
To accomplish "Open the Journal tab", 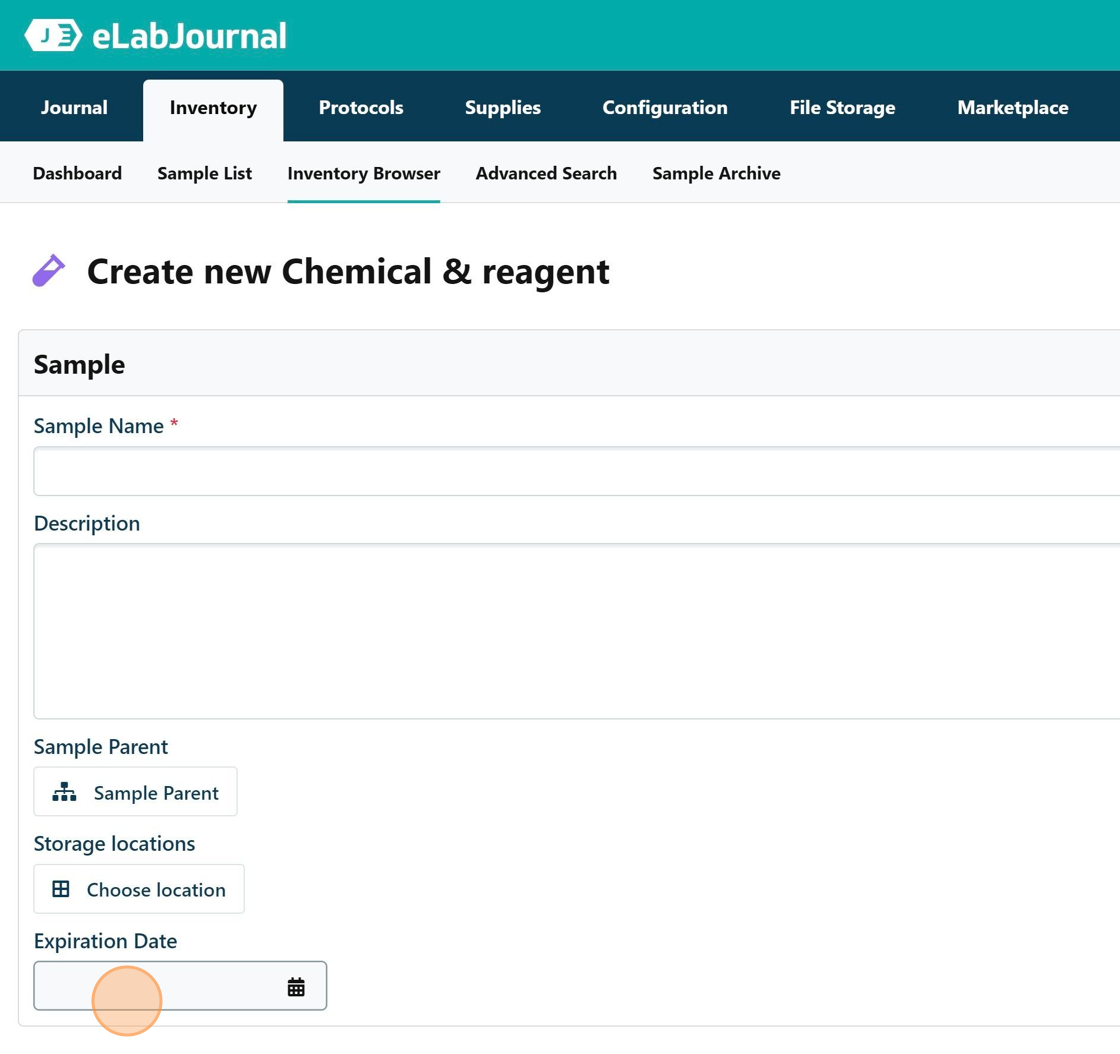I will click(x=74, y=108).
